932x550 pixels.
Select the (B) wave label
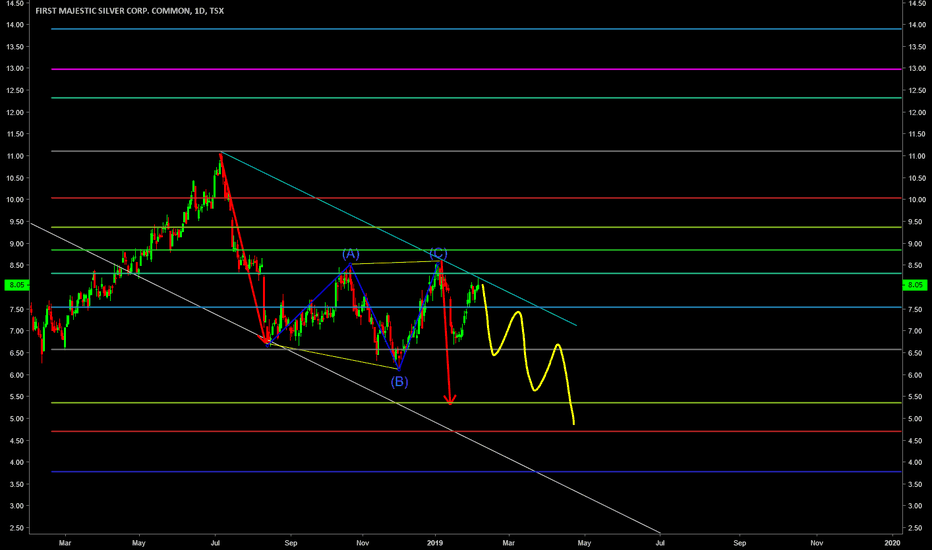point(399,382)
